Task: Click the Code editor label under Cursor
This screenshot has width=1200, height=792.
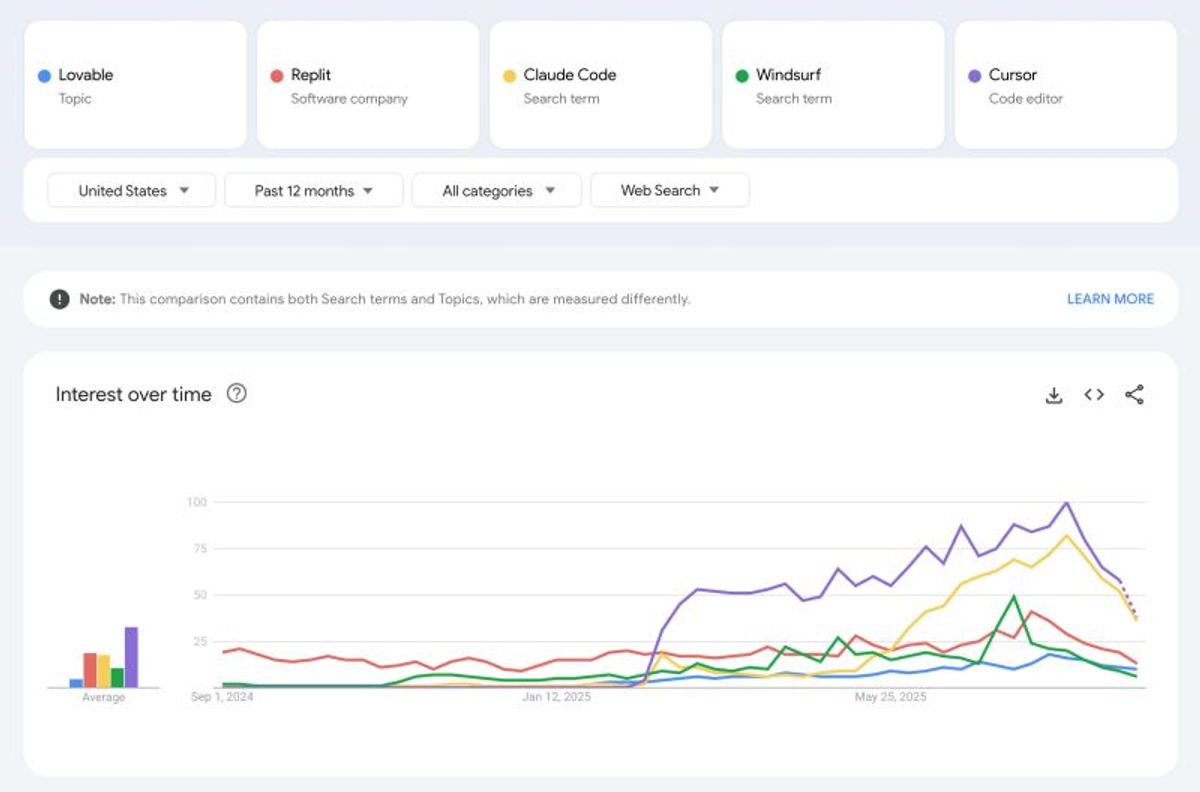Action: (x=1026, y=99)
